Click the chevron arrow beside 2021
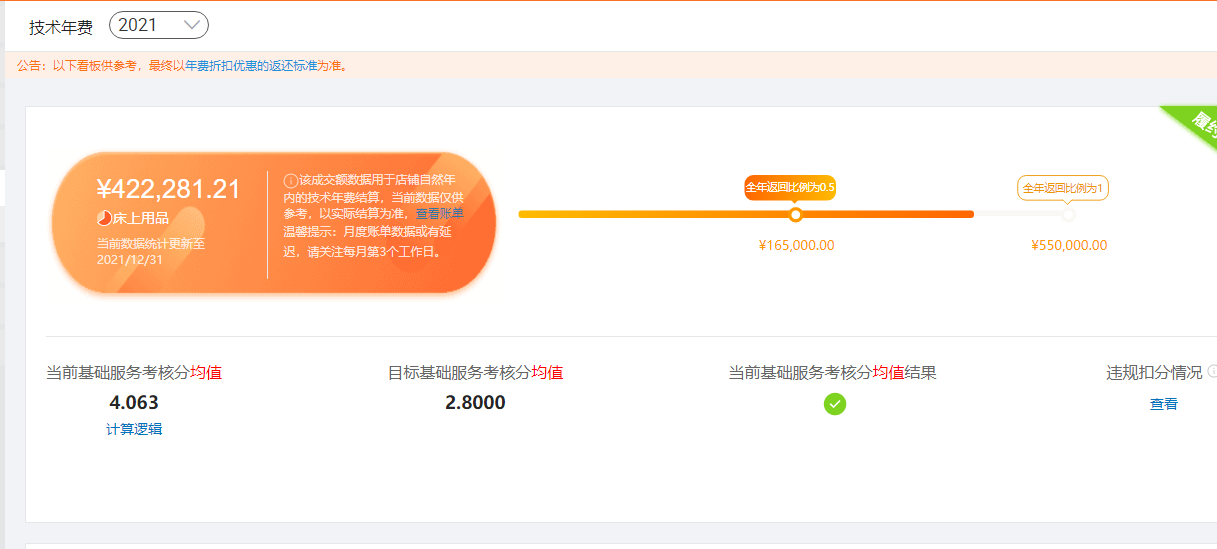 (192, 25)
